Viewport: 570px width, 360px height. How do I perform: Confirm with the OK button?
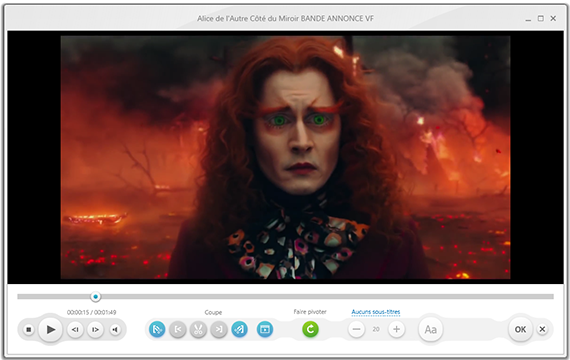click(520, 329)
